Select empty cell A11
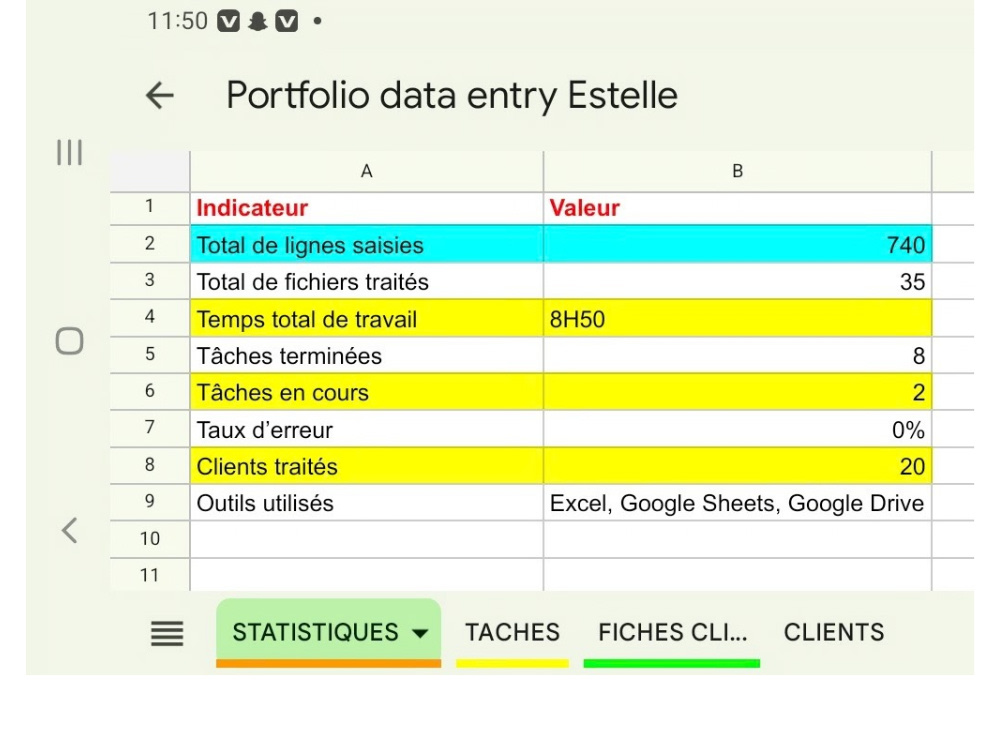 click(x=367, y=575)
